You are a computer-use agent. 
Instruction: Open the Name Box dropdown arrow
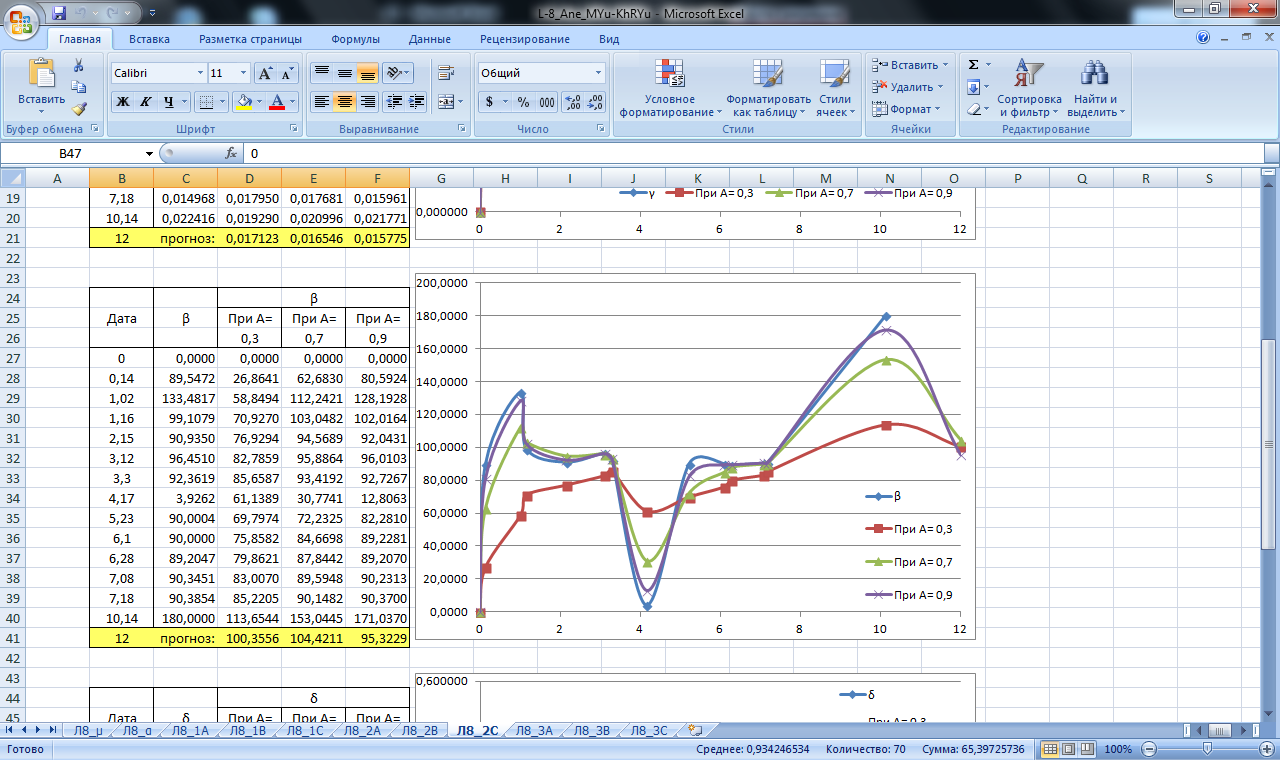pos(150,153)
